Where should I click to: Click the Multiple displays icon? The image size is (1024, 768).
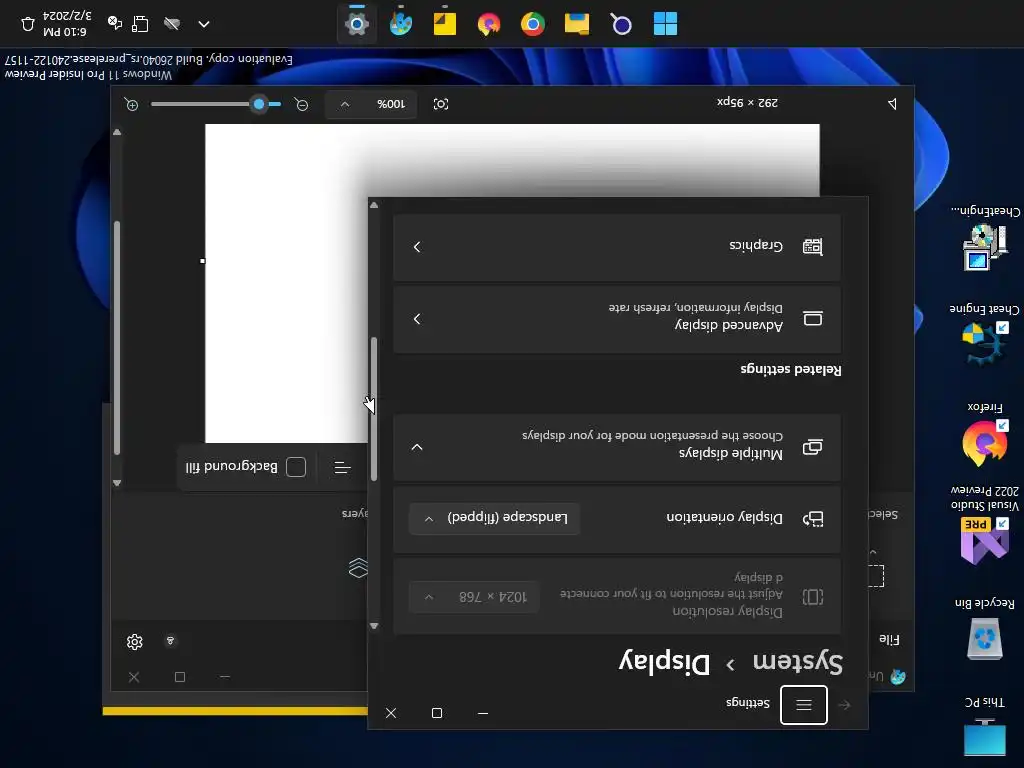[812, 447]
